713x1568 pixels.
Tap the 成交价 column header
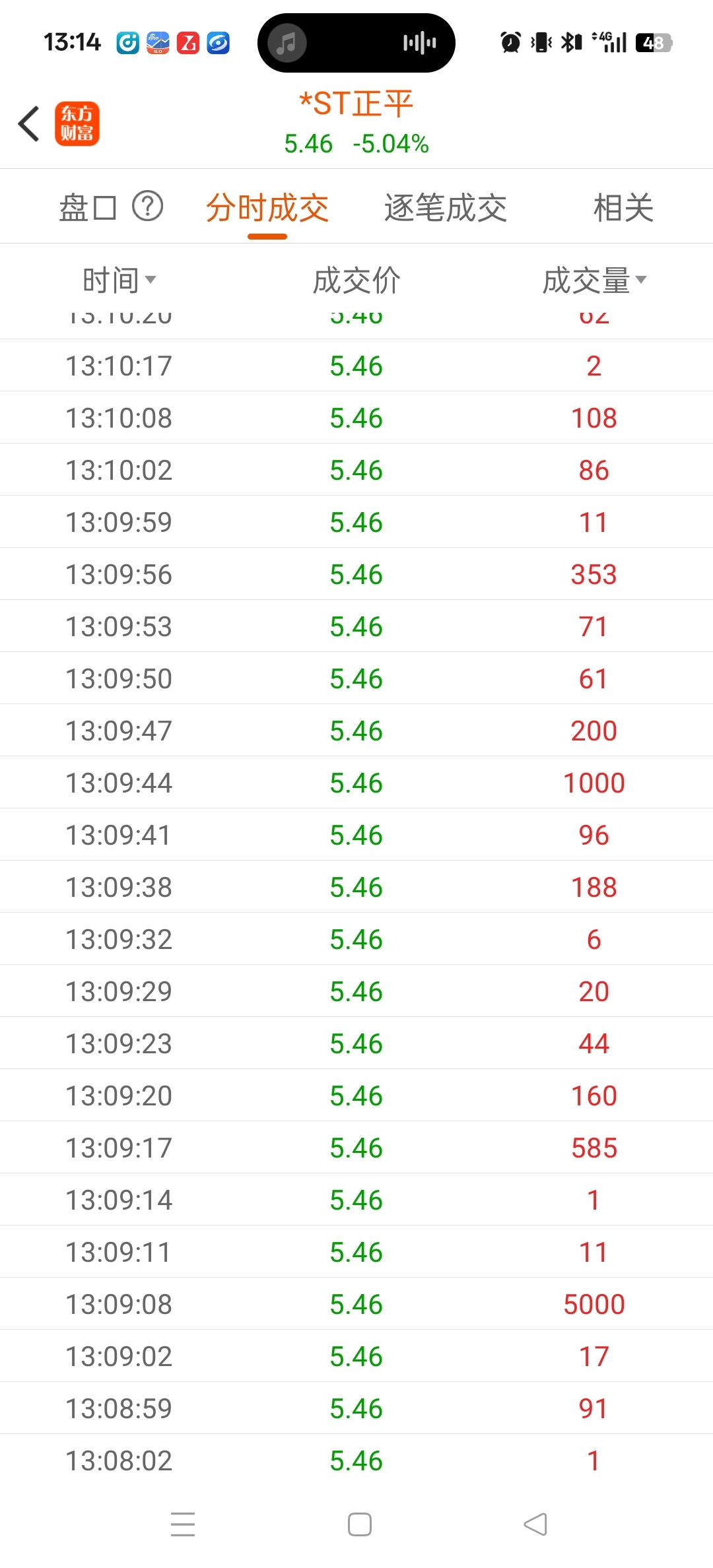click(x=356, y=280)
